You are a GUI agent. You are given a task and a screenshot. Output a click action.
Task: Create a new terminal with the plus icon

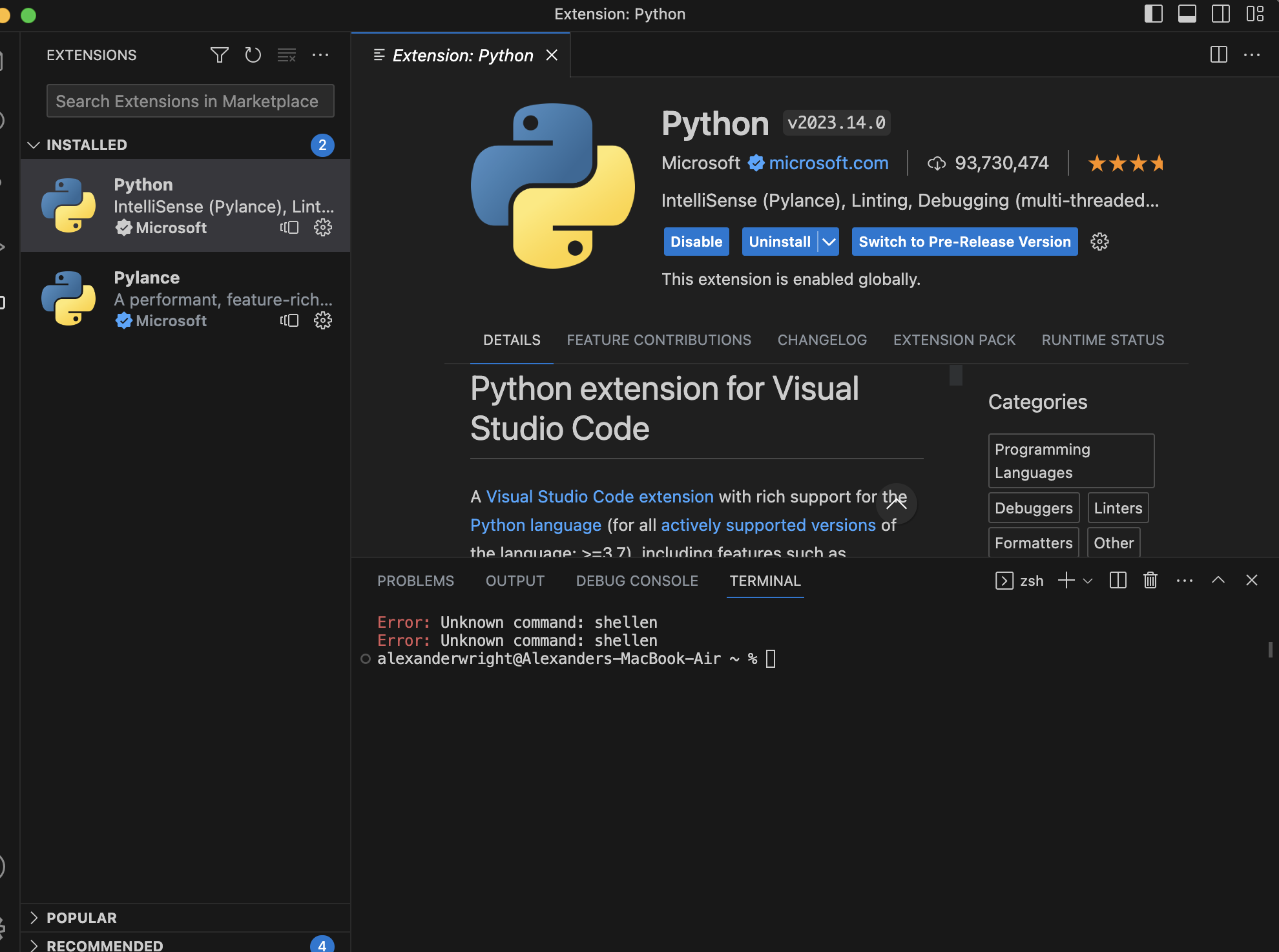pos(1066,580)
